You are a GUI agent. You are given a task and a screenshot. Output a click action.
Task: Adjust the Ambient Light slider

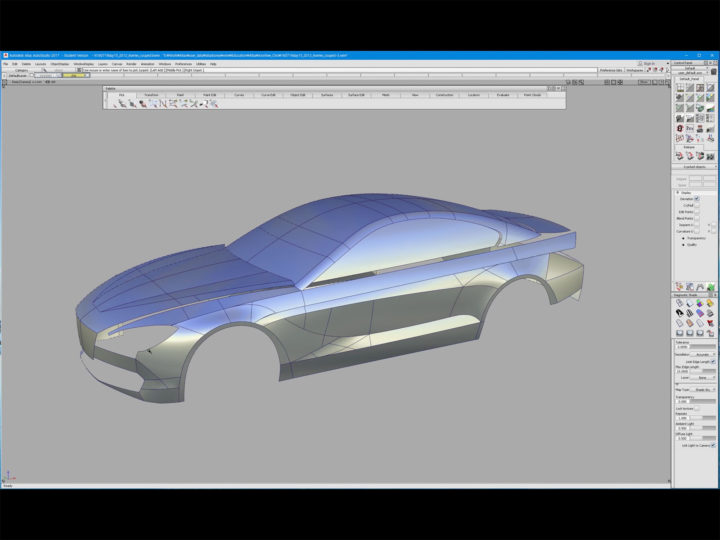pyautogui.click(x=703, y=428)
